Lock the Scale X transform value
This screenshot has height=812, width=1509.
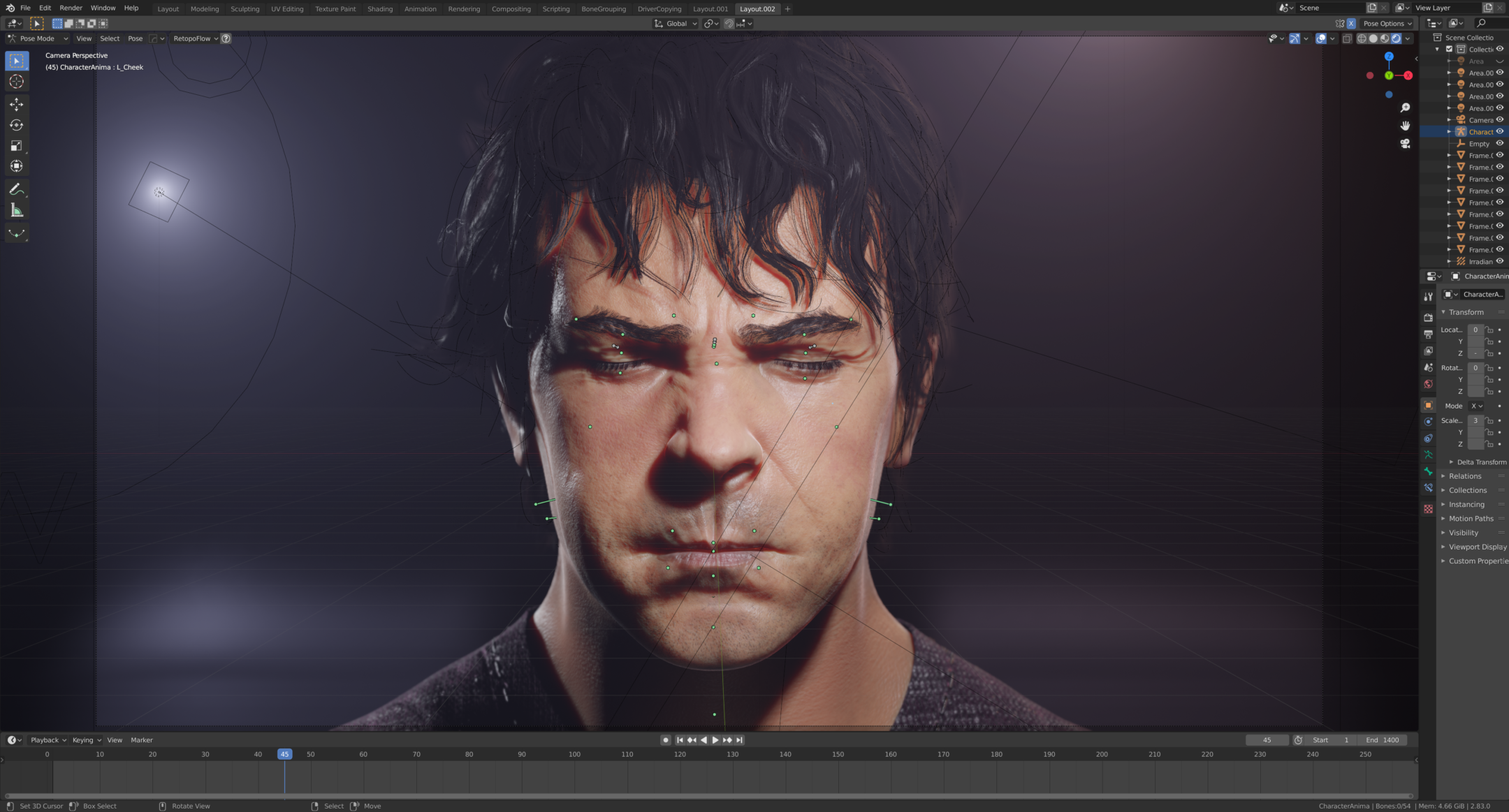(x=1489, y=420)
